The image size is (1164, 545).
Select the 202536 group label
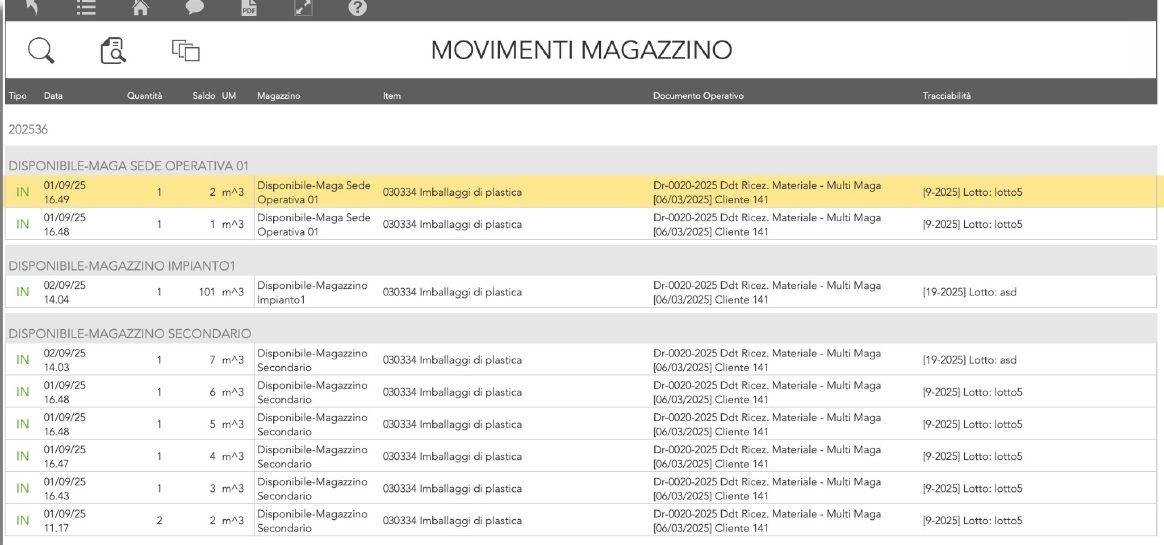tap(28, 129)
